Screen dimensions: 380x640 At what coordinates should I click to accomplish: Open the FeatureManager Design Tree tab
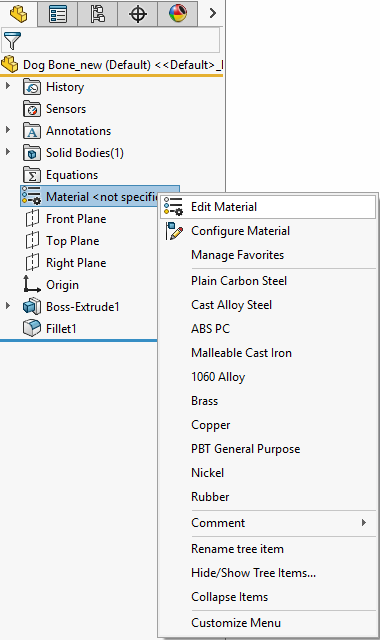[18, 13]
